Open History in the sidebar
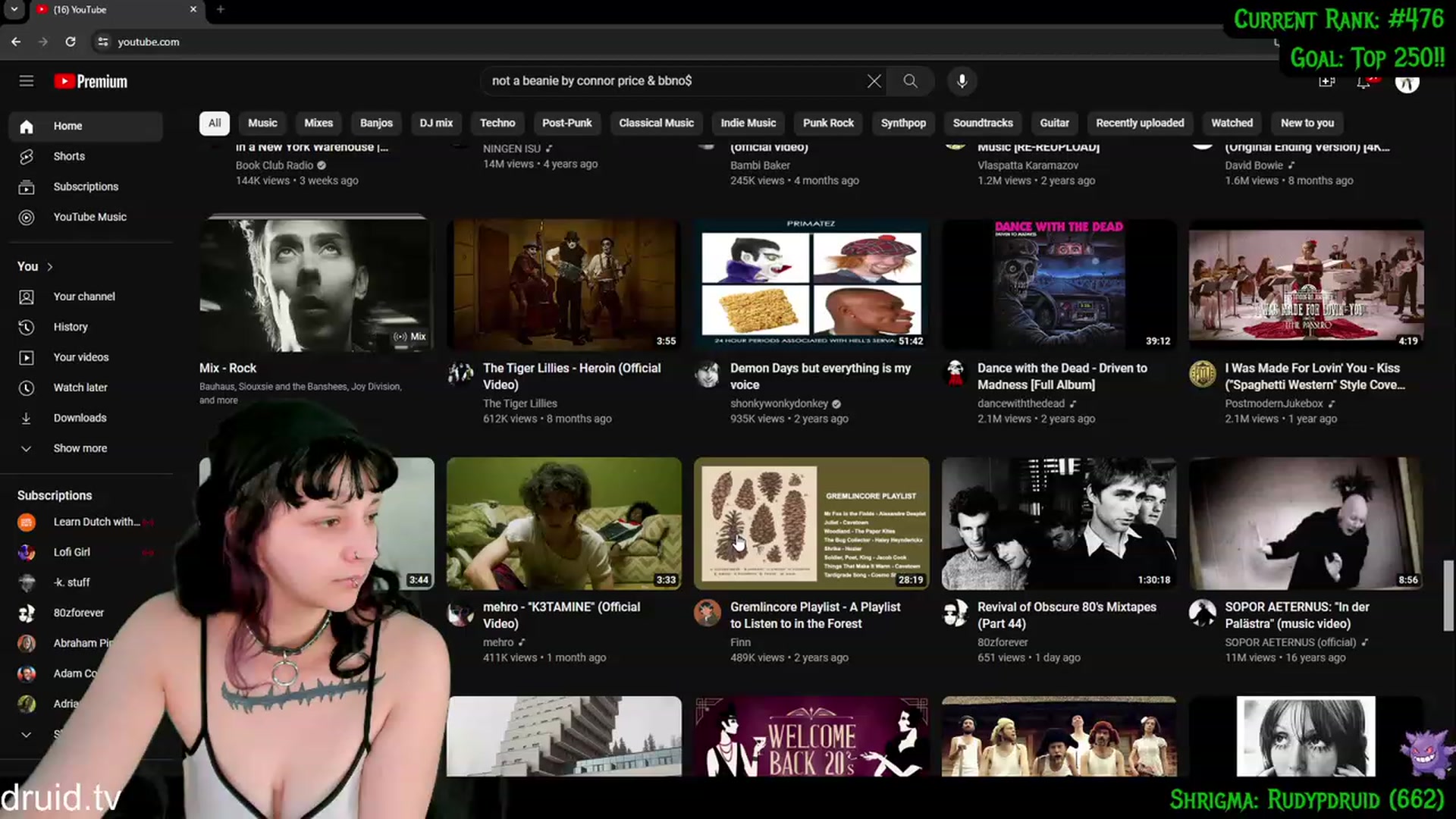 point(86,327)
